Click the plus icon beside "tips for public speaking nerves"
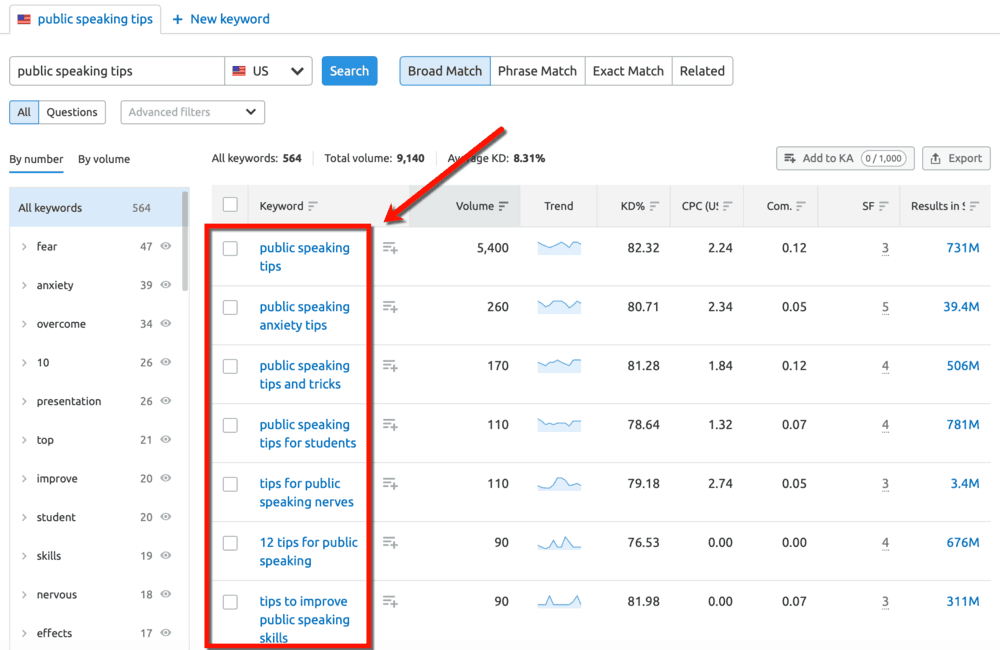 pyautogui.click(x=389, y=483)
